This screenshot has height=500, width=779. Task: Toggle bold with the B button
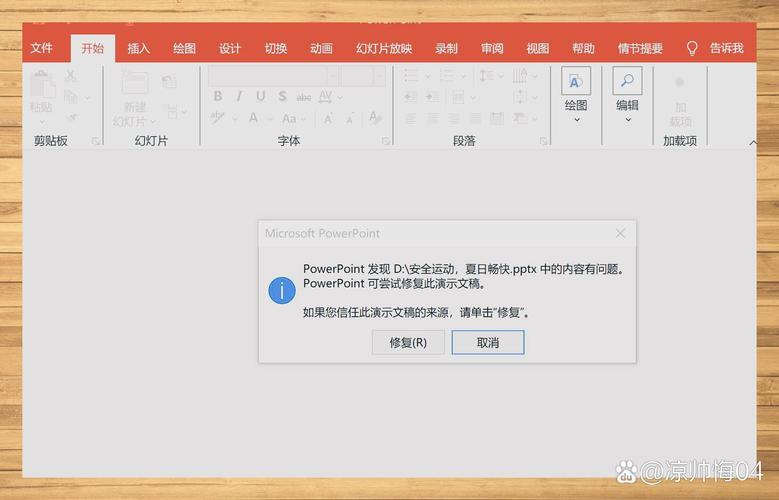point(218,96)
